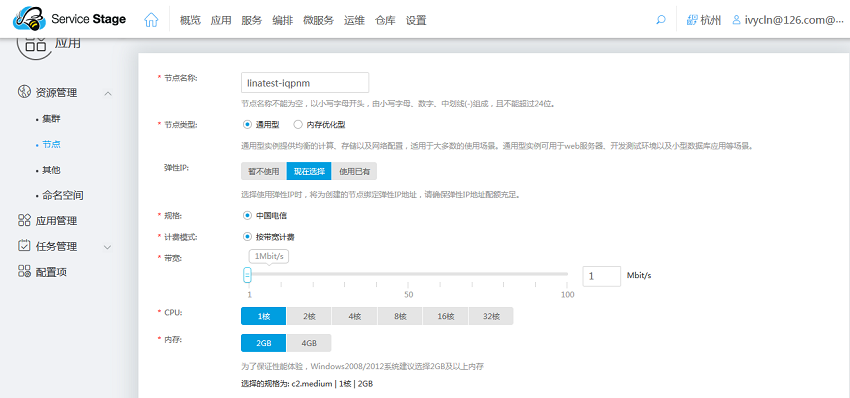
Task: Select the 1核 CPU option
Action: tap(263, 316)
